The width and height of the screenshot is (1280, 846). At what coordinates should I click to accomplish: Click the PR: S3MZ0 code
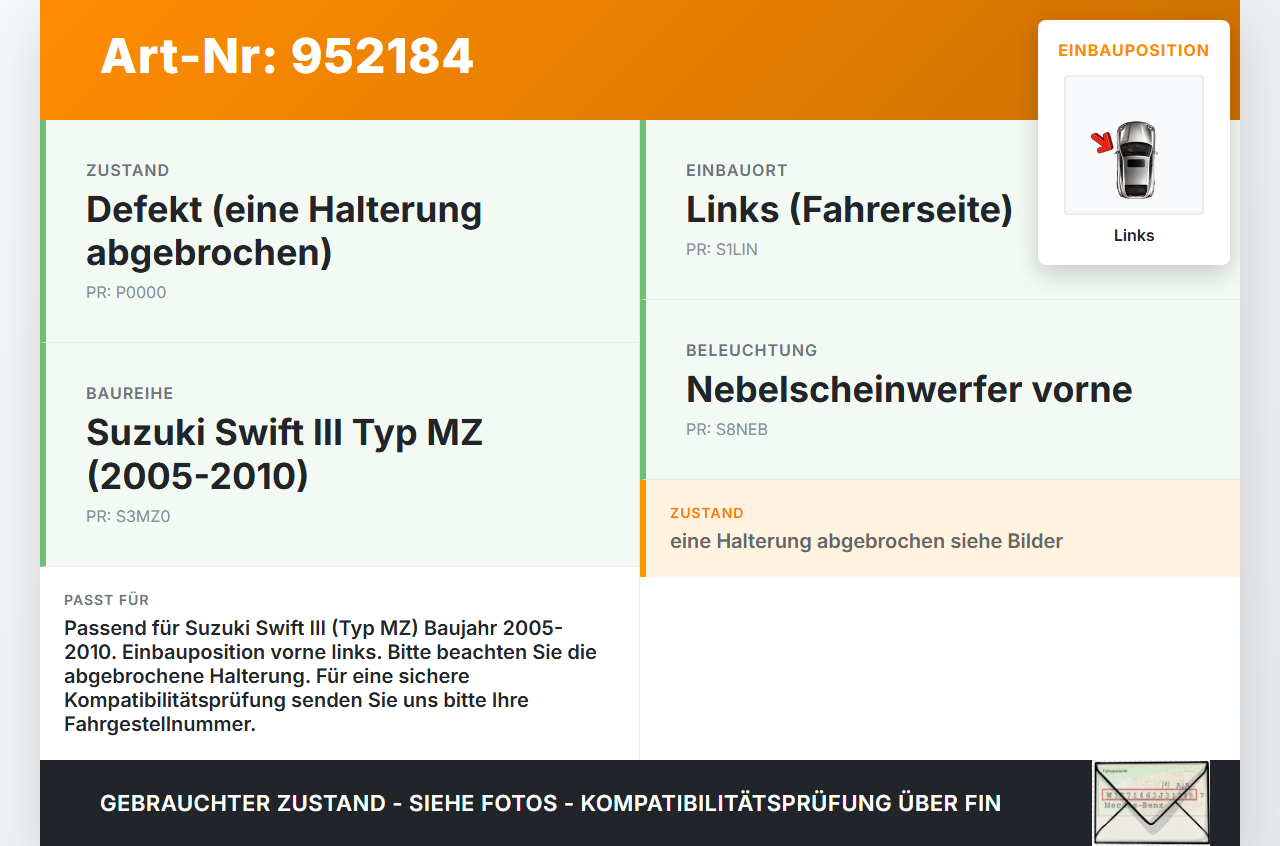[128, 517]
